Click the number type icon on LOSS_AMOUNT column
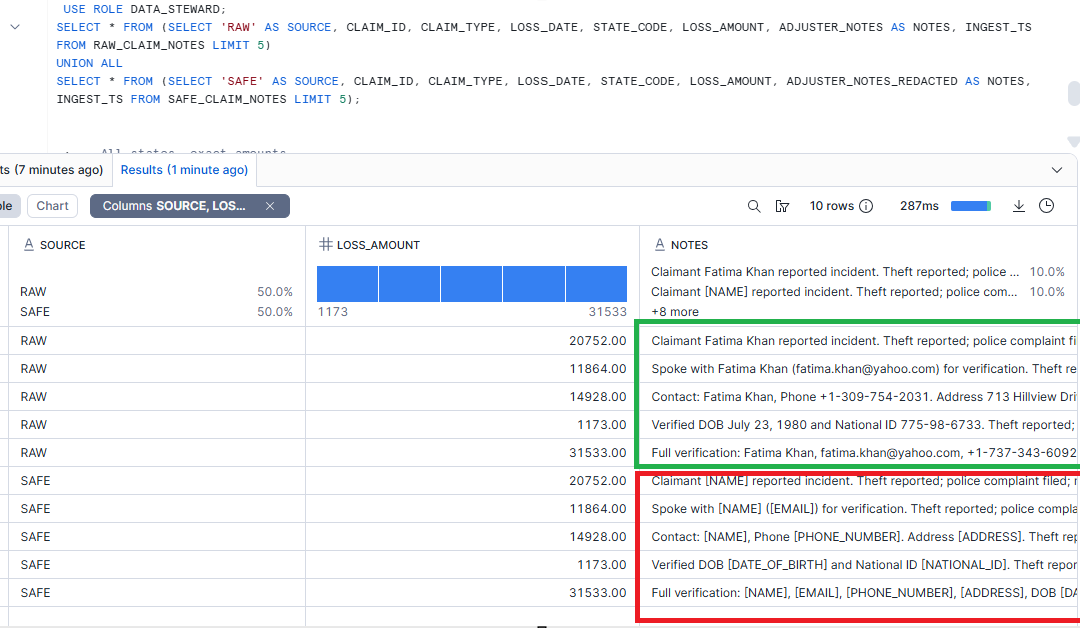 tap(325, 245)
